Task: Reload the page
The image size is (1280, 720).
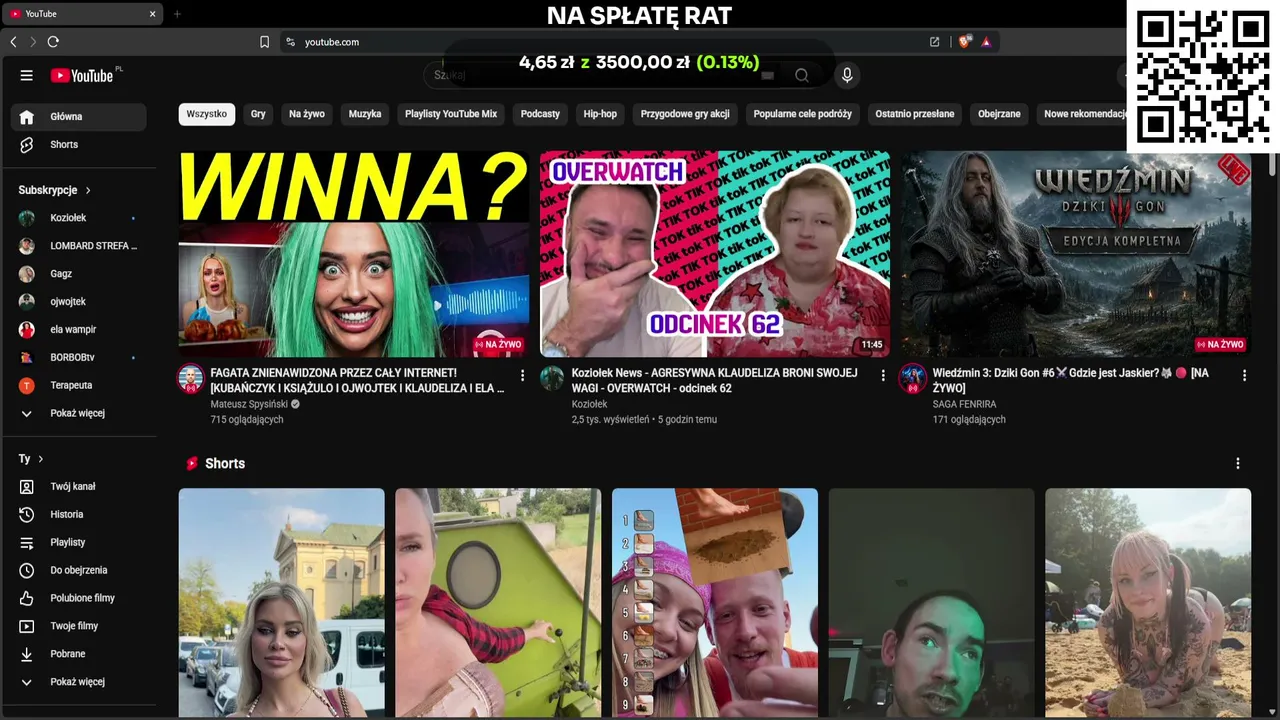Action: [x=53, y=42]
